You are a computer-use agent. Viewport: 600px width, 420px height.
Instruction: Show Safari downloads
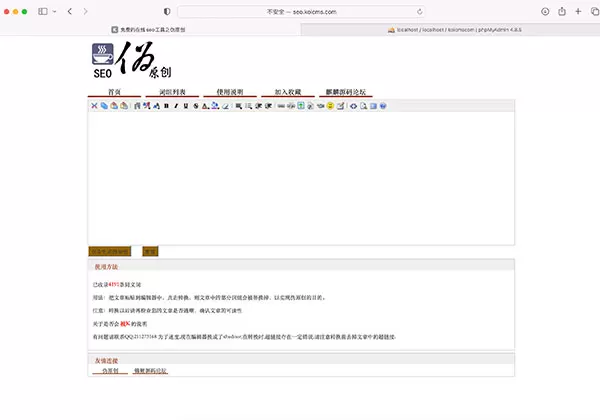(x=545, y=11)
